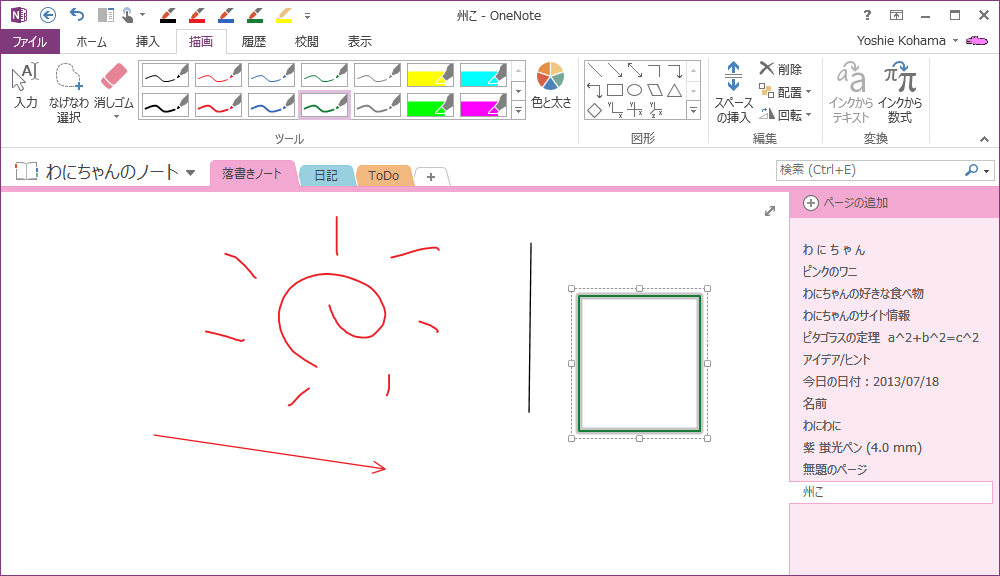Switch to the 日記 section tab
The height and width of the screenshot is (576, 1000).
326,175
